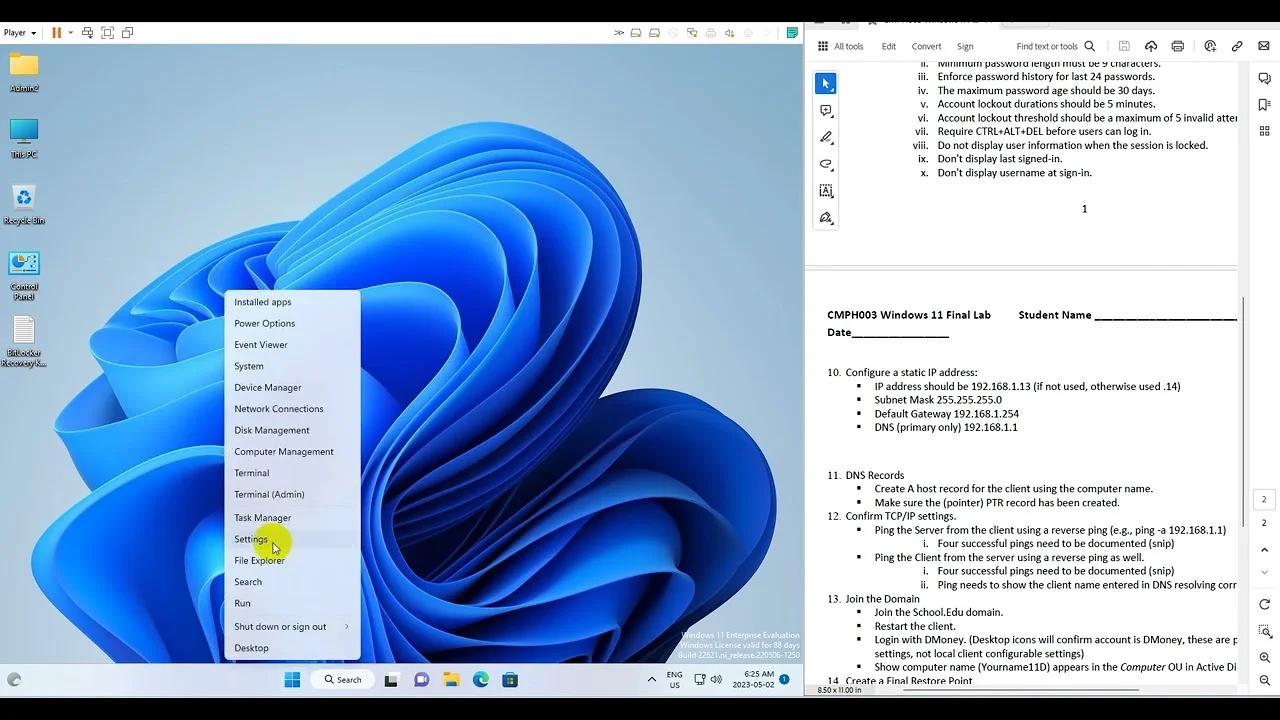Open Device Manager from the context menu
Viewport: 1280px width, 720px height.
coord(267,387)
